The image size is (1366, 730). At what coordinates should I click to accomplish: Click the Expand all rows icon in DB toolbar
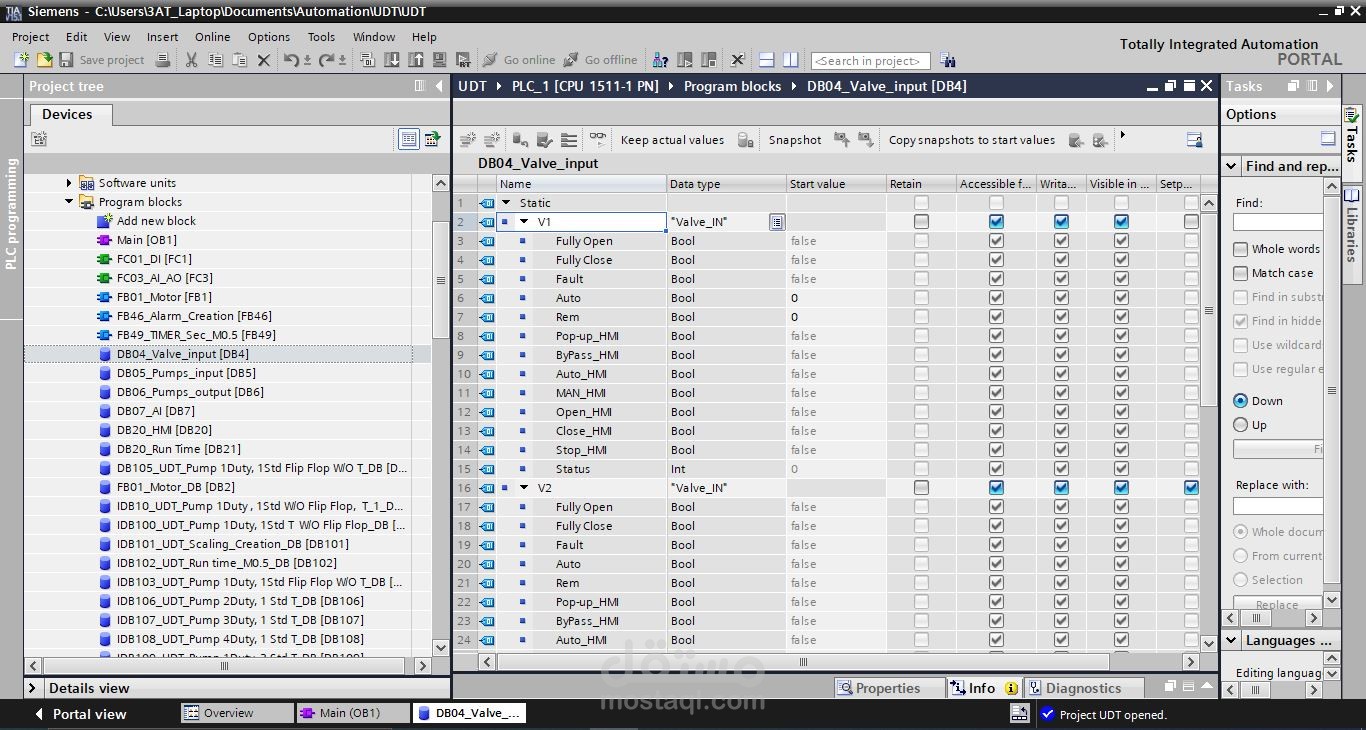coord(569,140)
